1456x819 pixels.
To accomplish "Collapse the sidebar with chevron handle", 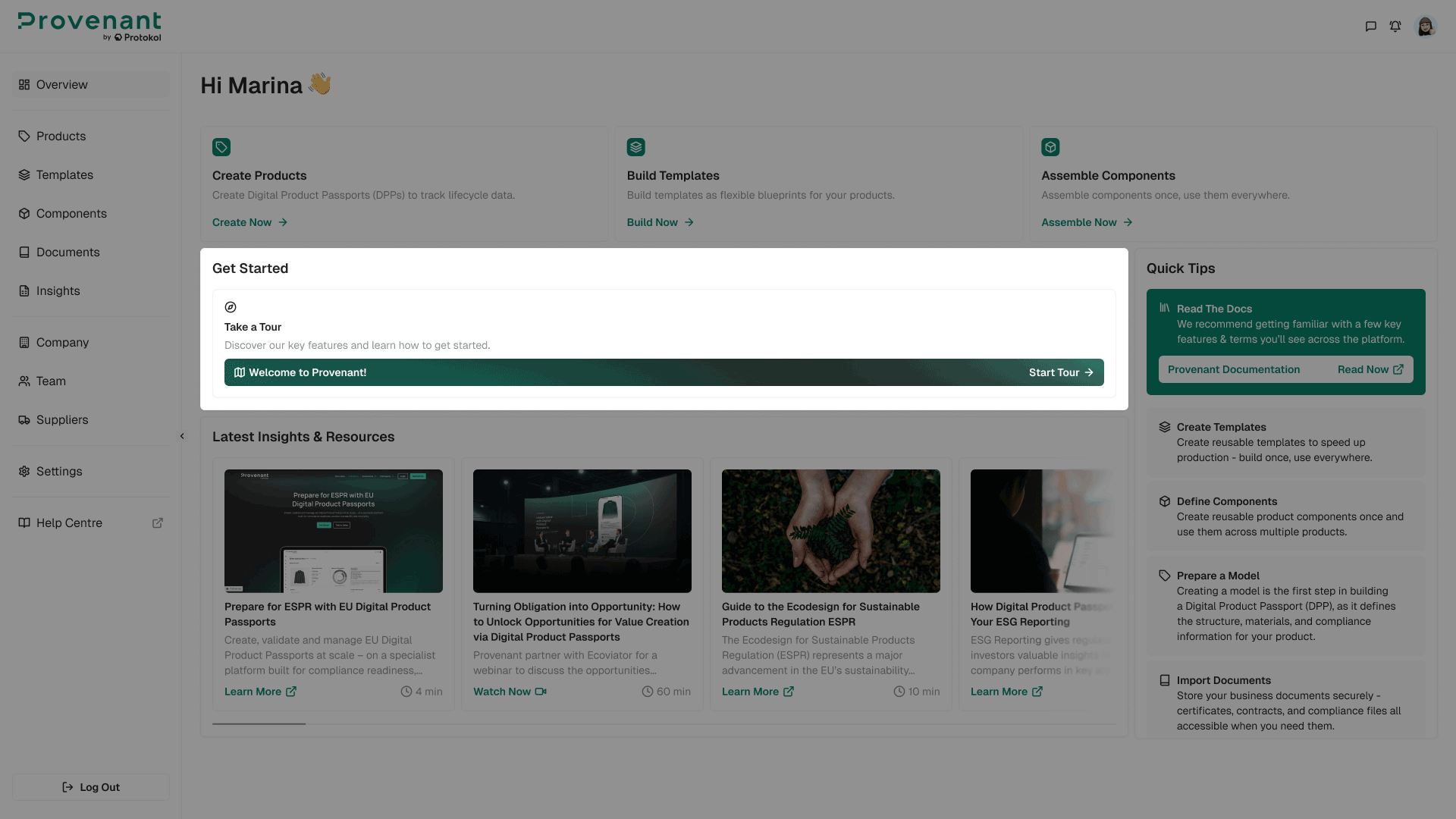I will [x=182, y=436].
